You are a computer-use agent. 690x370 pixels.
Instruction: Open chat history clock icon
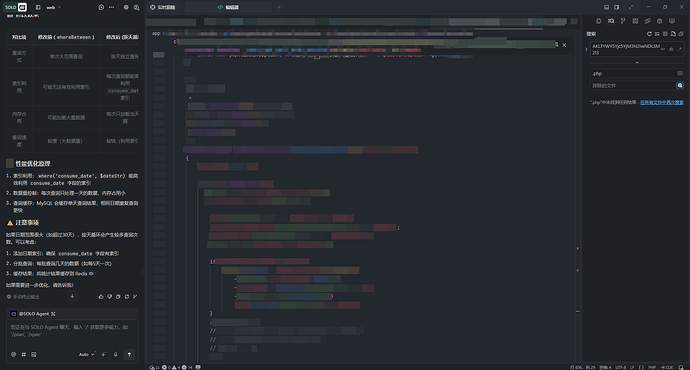(x=101, y=7)
